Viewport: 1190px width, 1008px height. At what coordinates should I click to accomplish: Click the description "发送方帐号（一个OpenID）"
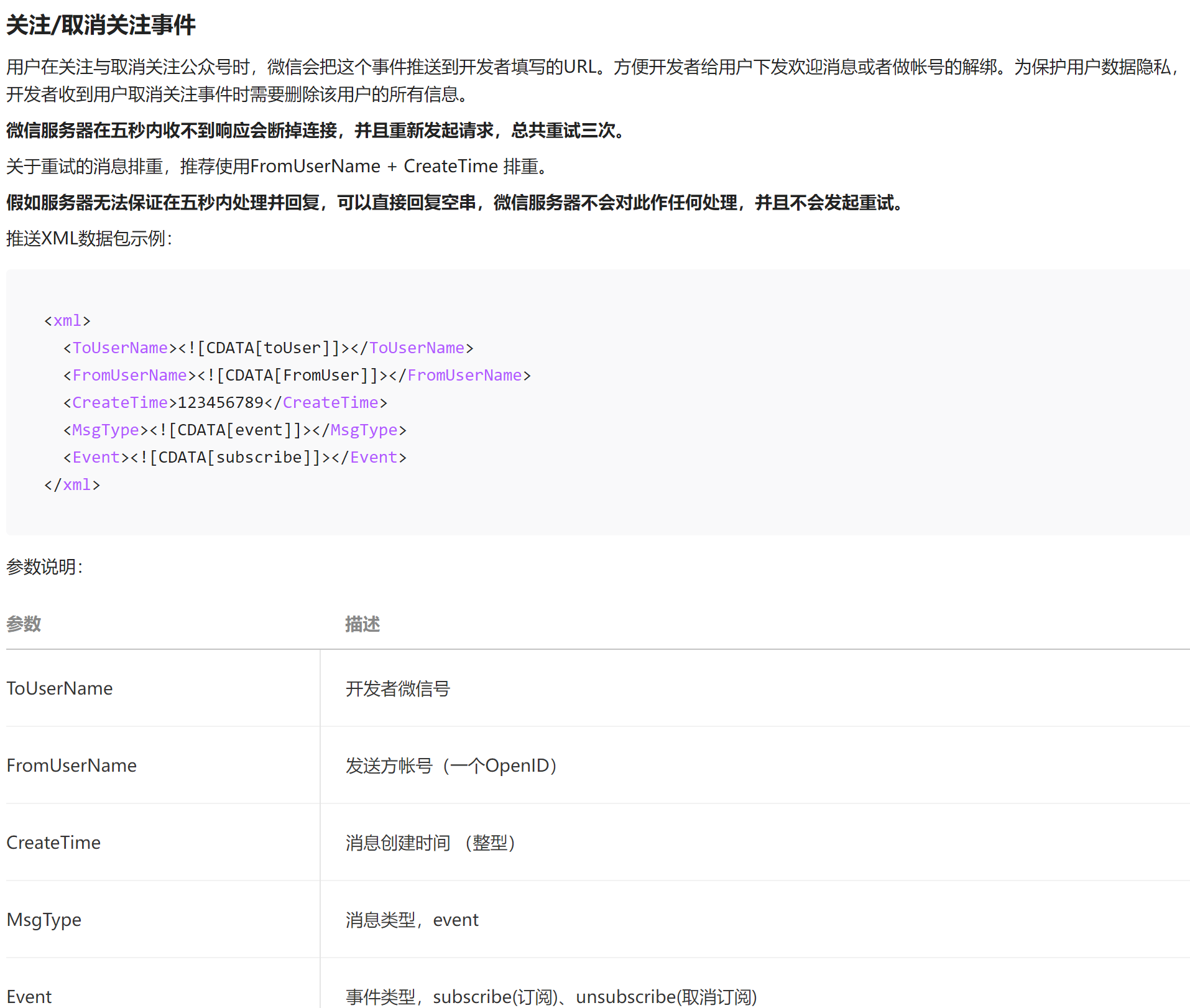(451, 766)
